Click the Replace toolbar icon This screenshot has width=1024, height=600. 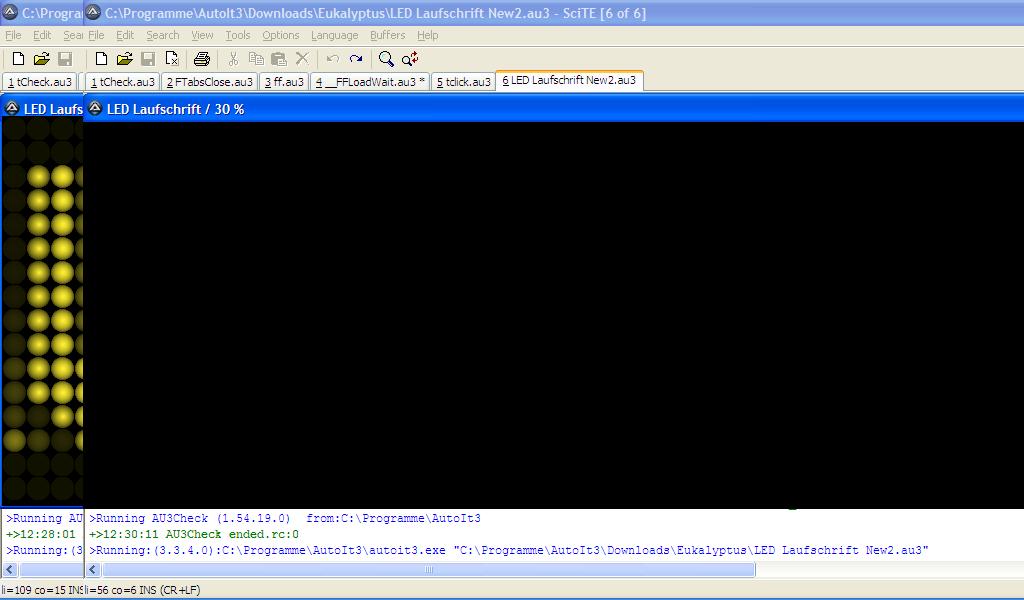[x=410, y=59]
